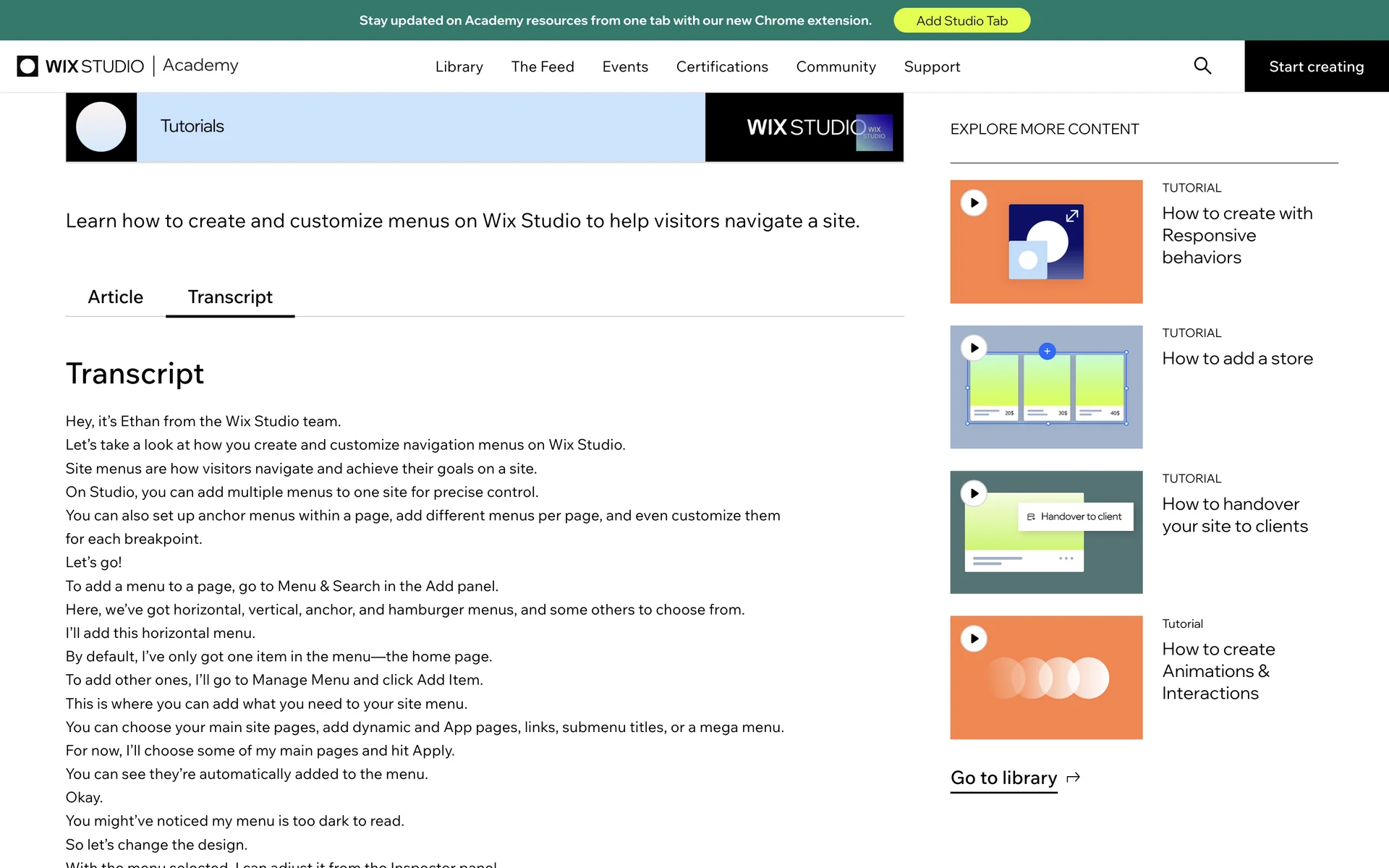Open the How to add a store link
Viewport: 1389px width, 868px height.
point(1237,359)
